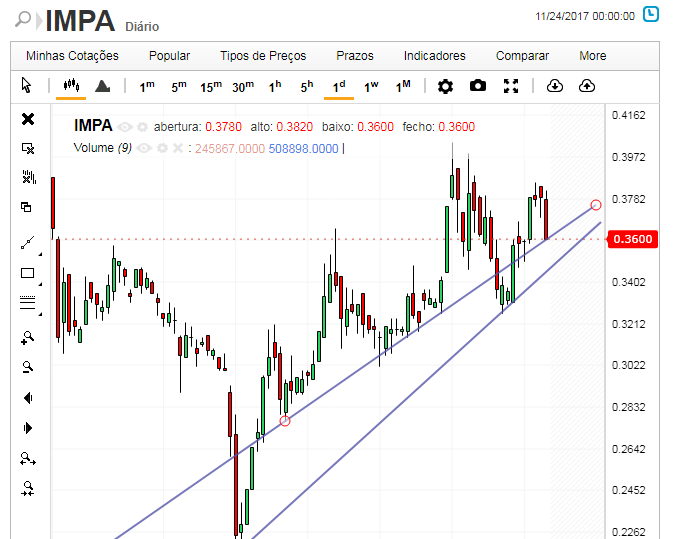This screenshot has width=679, height=539.
Task: Open the Tipos de Preços menu
Action: [x=263, y=56]
